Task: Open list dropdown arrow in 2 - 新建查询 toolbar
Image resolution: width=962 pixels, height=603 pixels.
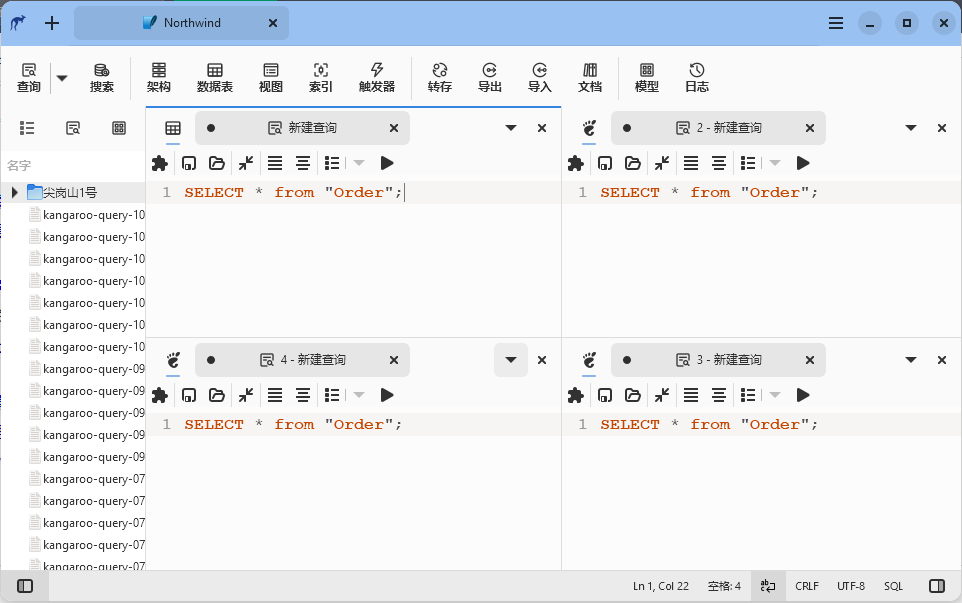Action: [775, 163]
